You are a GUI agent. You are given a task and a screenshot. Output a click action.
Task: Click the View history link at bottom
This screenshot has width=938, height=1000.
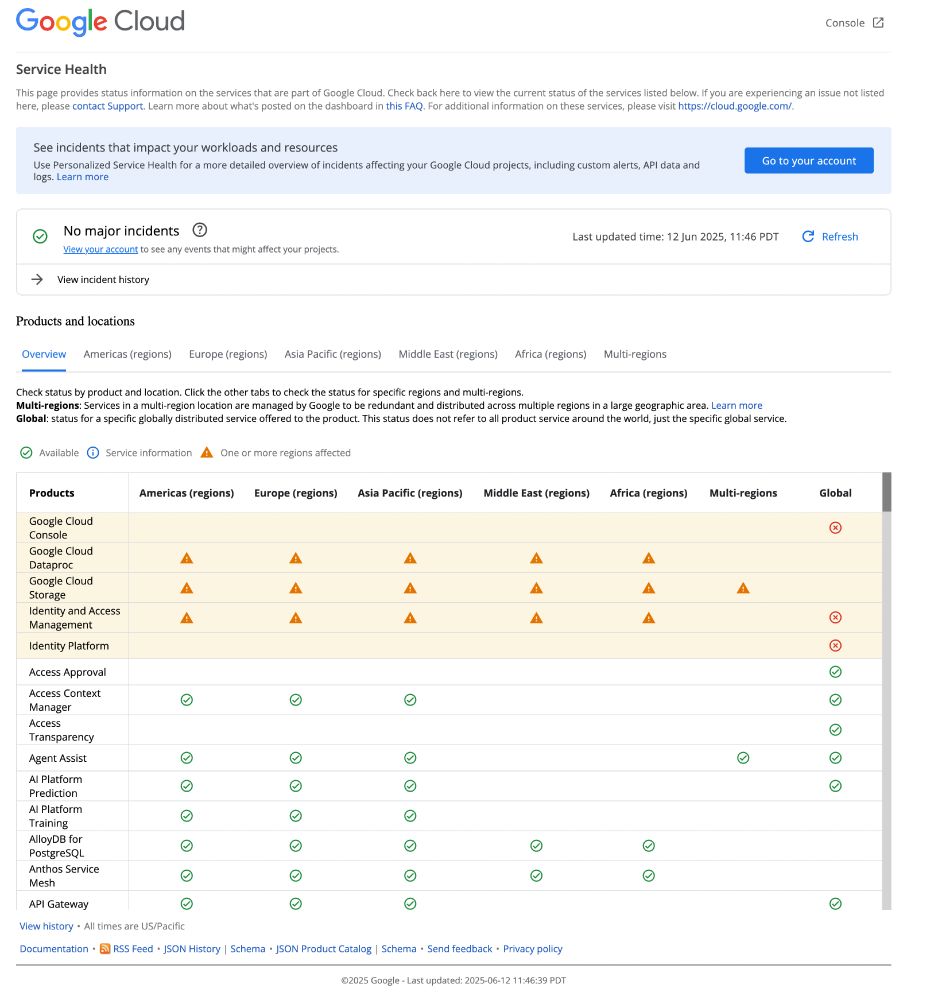[x=47, y=926]
